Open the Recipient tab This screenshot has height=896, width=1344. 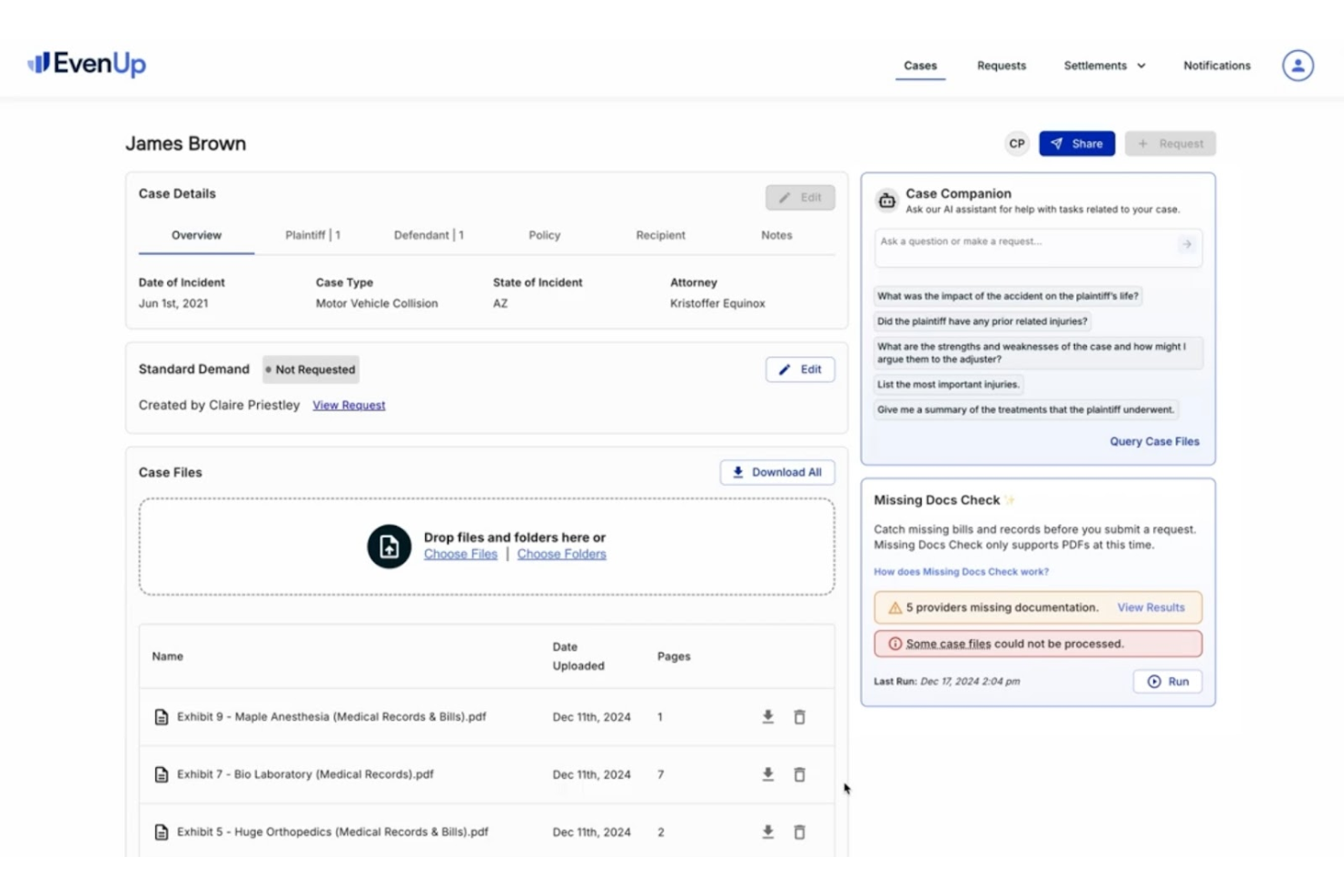(660, 235)
